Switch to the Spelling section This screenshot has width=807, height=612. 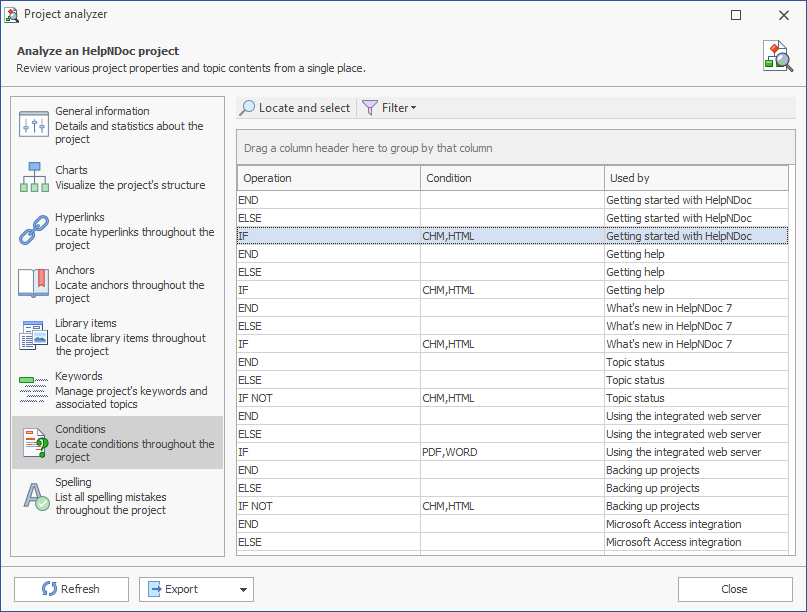point(117,496)
